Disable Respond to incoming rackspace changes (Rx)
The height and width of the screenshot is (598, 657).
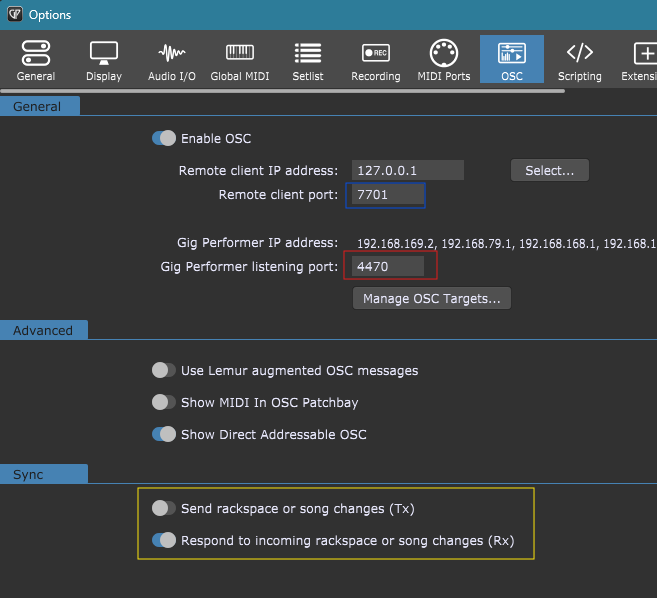pyautogui.click(x=164, y=541)
